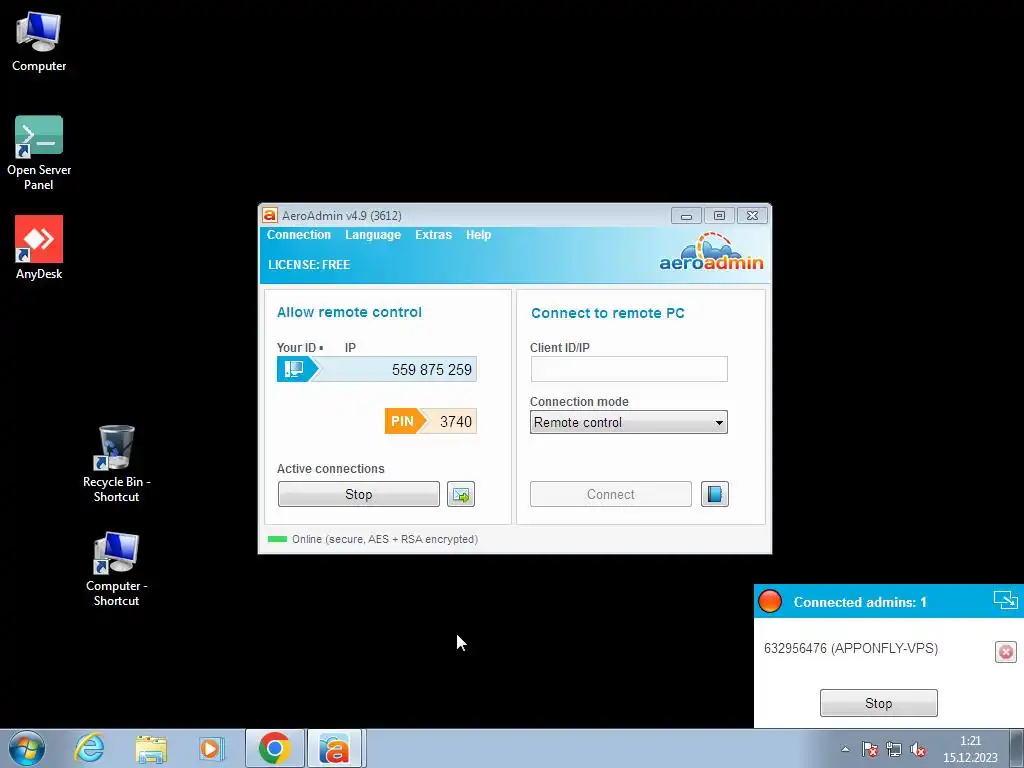
Task: Stop all connections in Connected admins panel
Action: pos(878,703)
